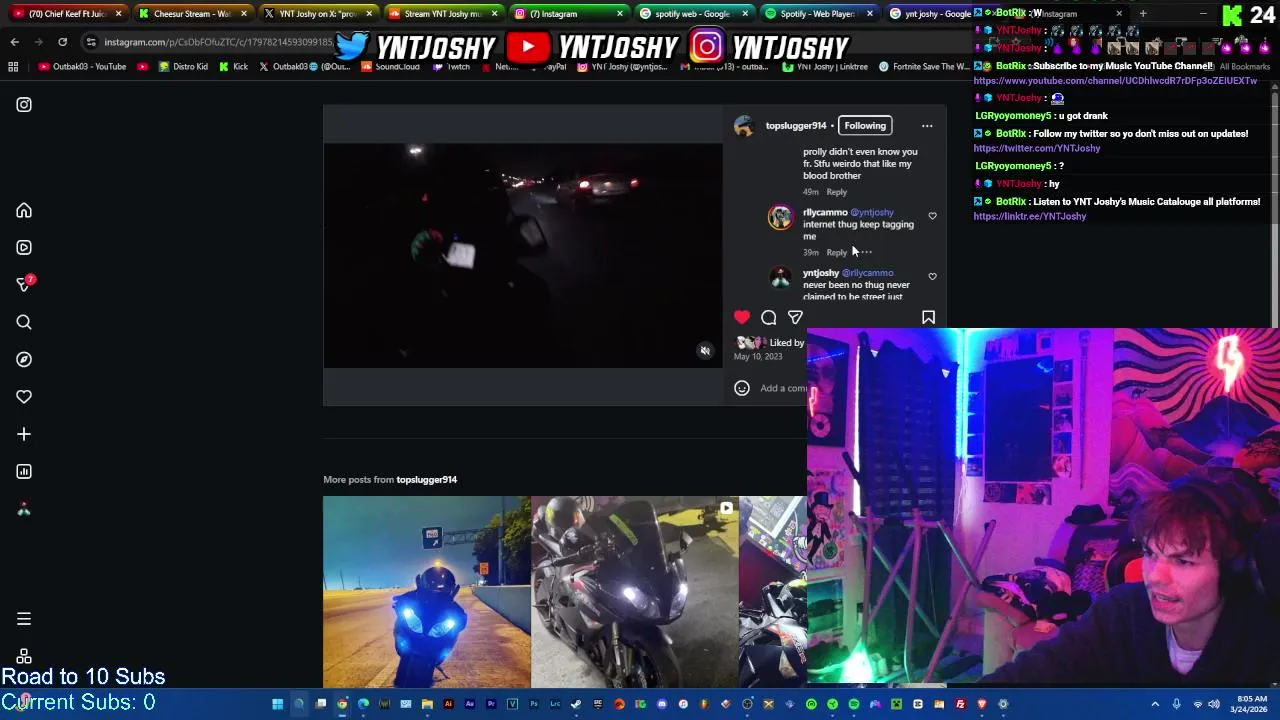Toggle video sound with the mute icon
This screenshot has width=1280, height=720.
point(705,351)
